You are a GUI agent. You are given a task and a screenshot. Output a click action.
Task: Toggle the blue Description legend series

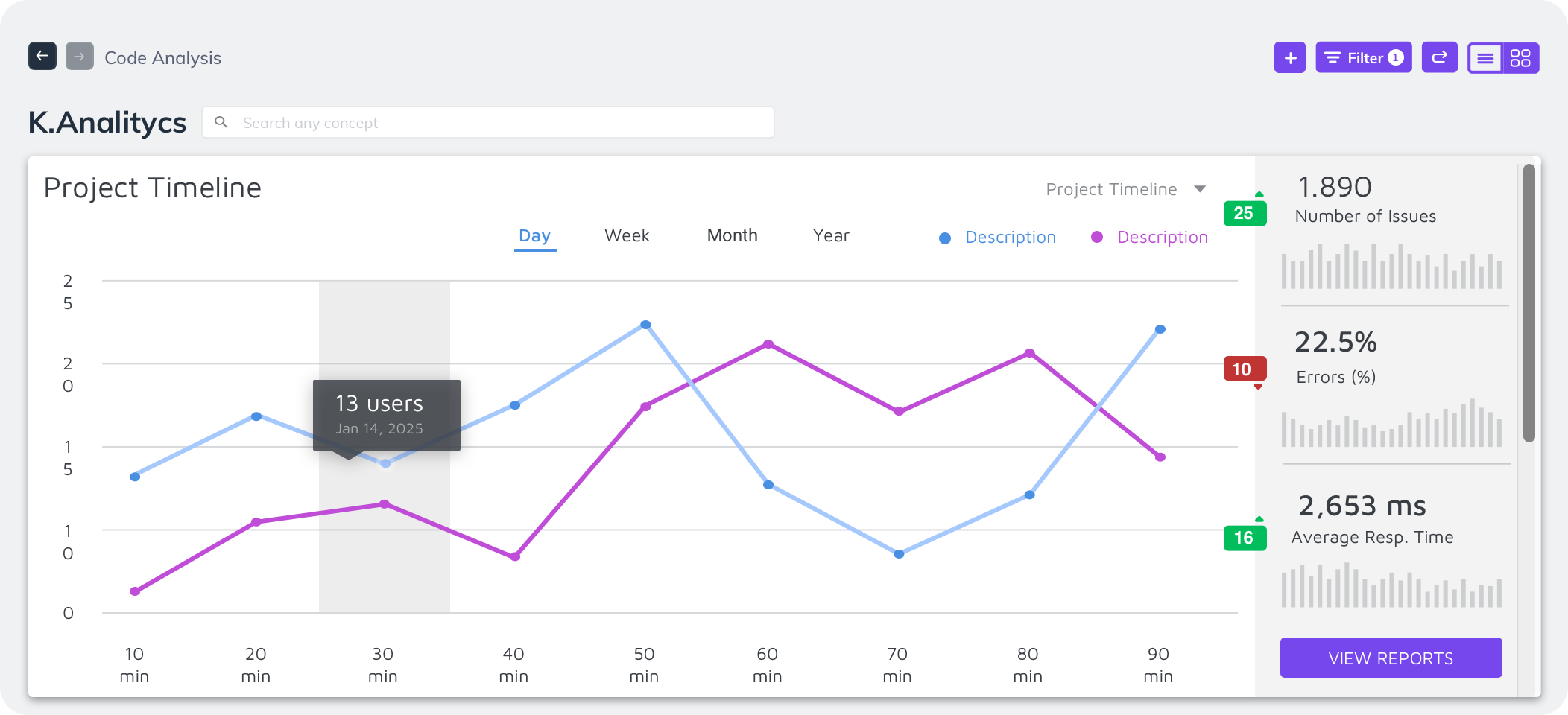click(999, 238)
